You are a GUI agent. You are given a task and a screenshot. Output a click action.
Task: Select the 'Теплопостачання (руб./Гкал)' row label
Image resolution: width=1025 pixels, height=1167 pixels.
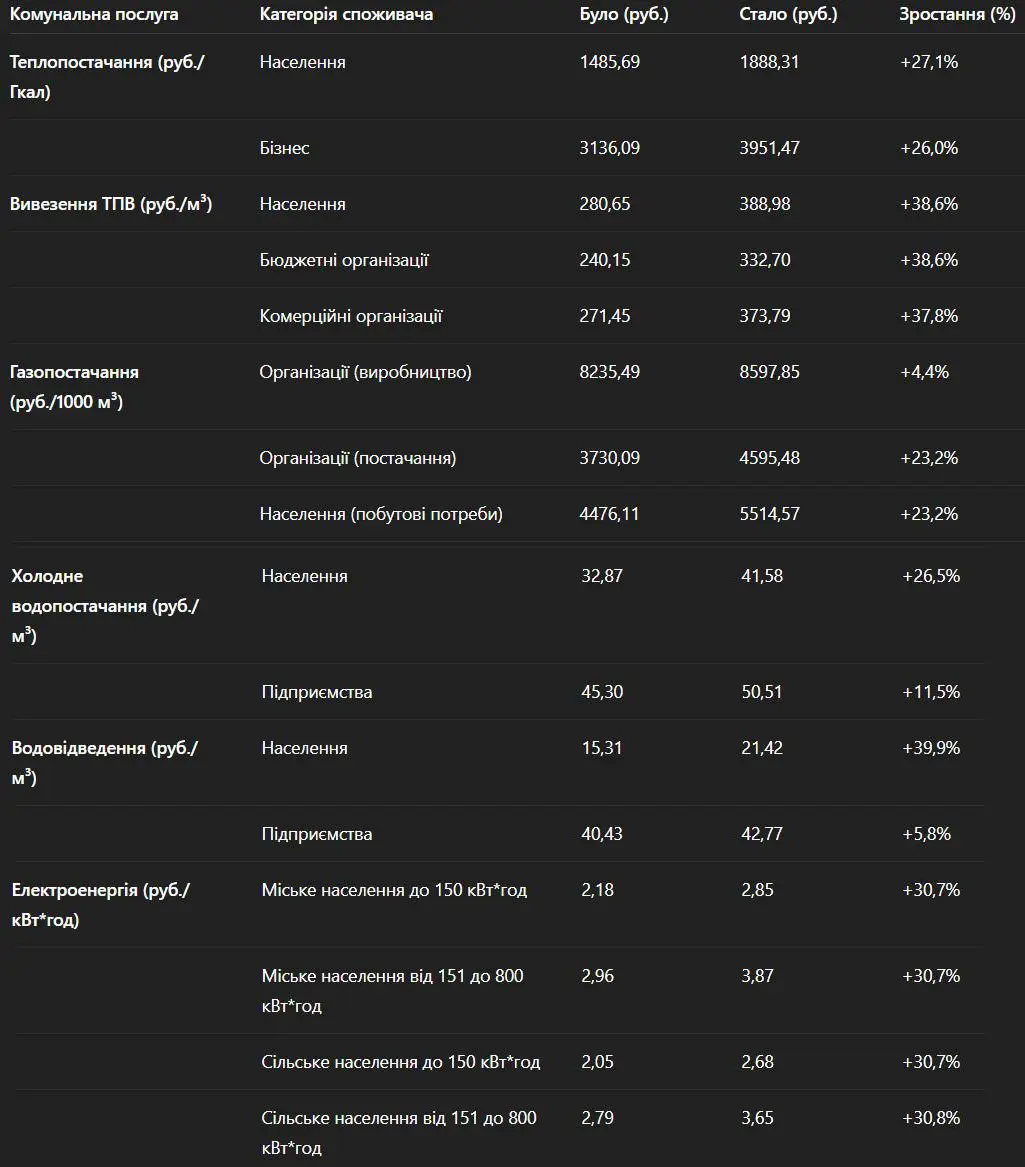coord(106,77)
